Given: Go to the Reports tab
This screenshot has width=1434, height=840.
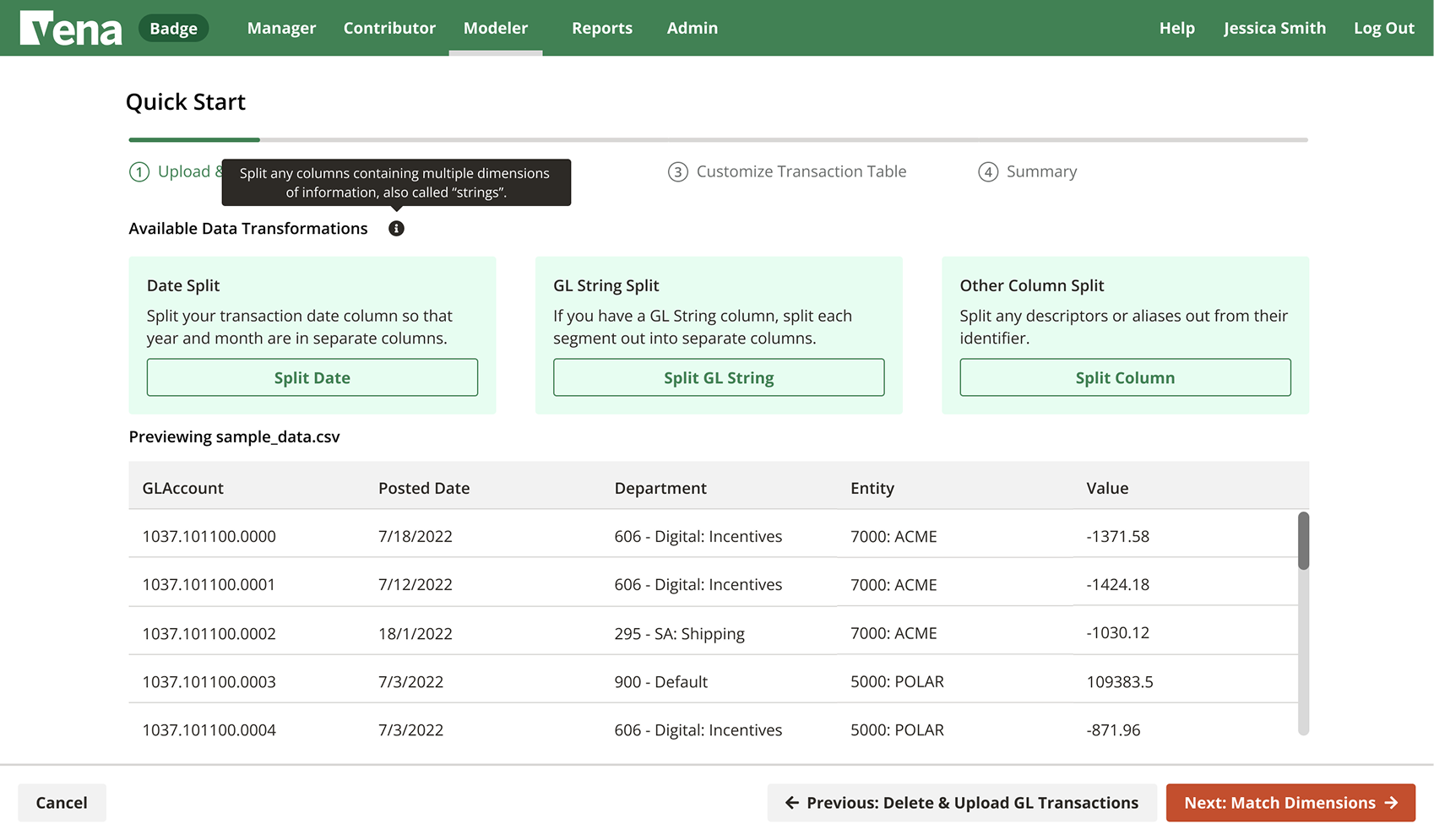Looking at the screenshot, I should click(x=602, y=28).
